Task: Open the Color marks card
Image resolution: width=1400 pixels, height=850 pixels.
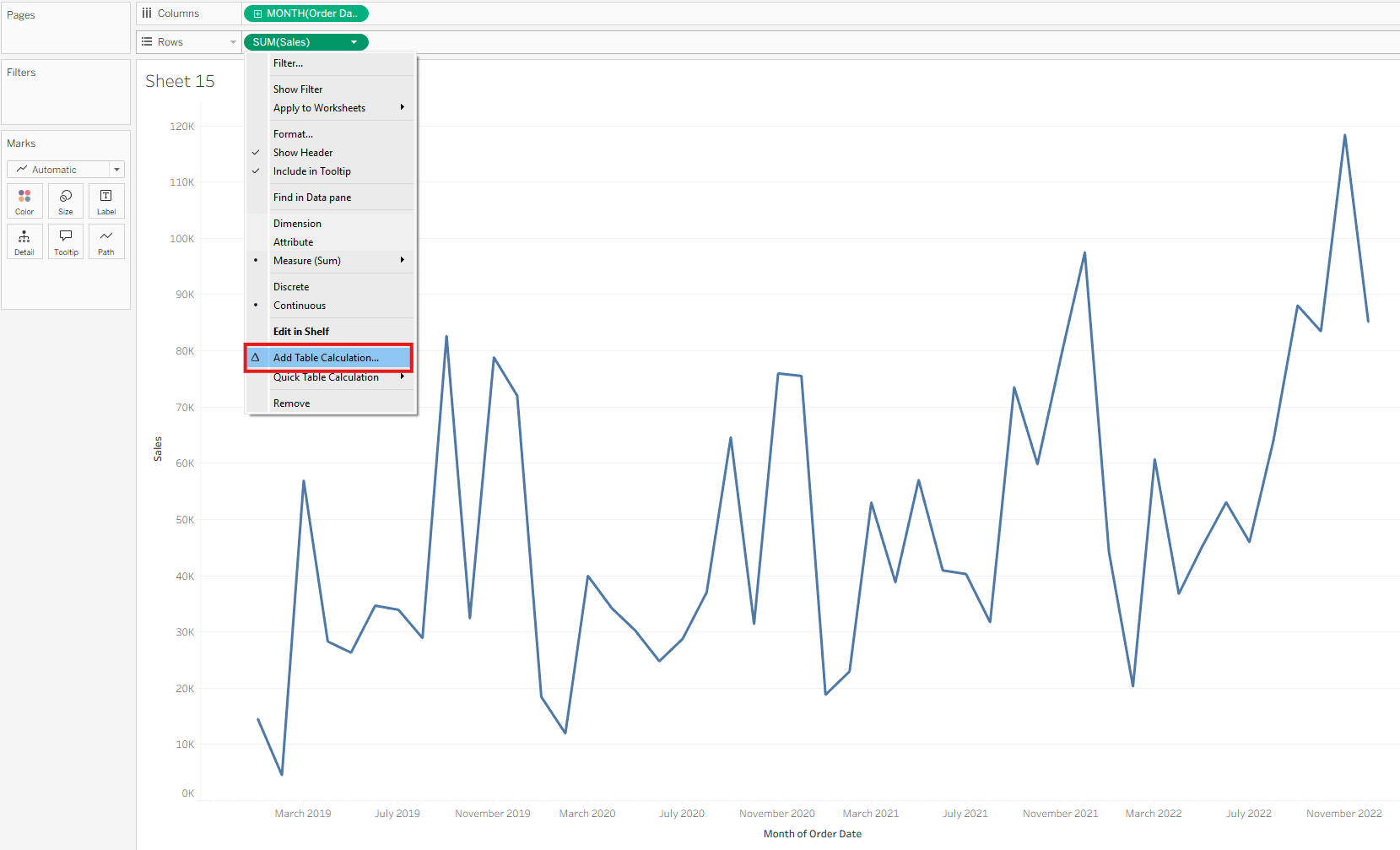Action: point(24,201)
